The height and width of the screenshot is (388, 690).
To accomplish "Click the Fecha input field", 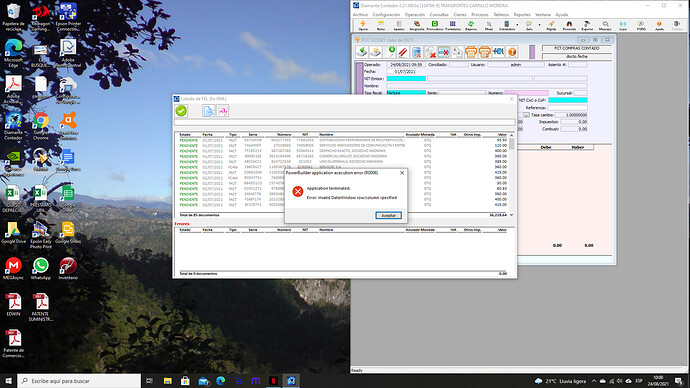I will click(401, 71).
